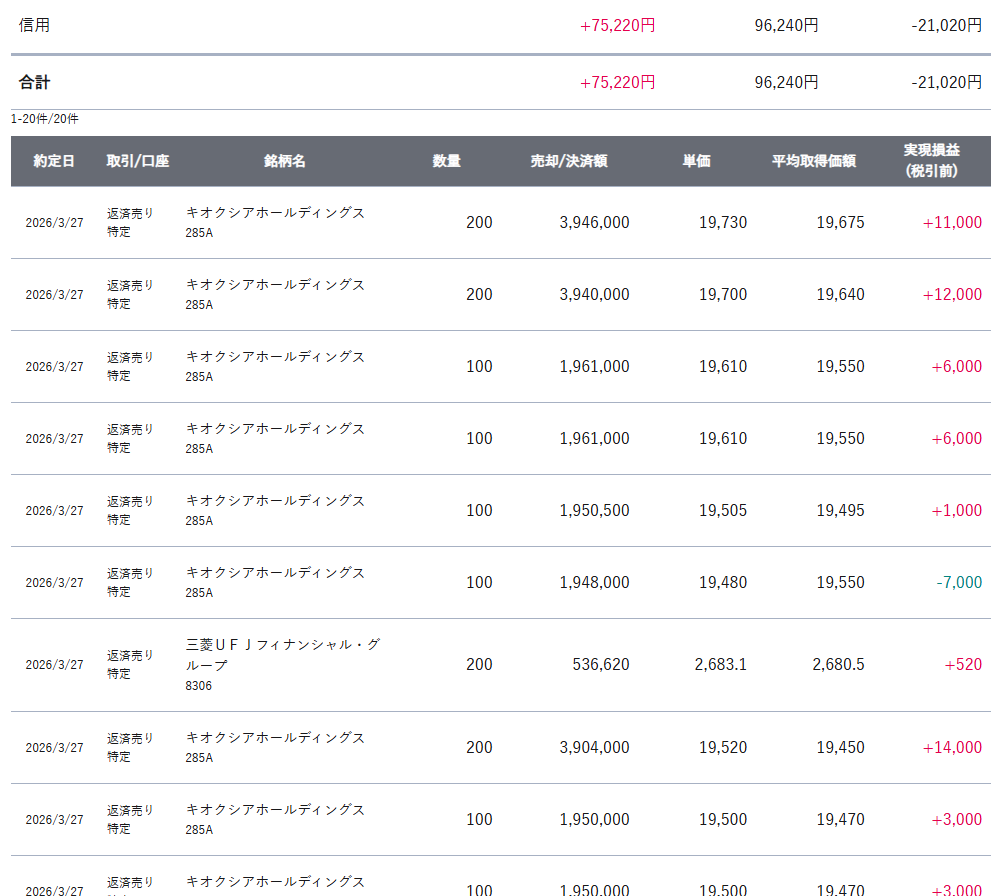999x896 pixels.
Task: Click the 取引/口座 column header
Action: tap(138, 161)
